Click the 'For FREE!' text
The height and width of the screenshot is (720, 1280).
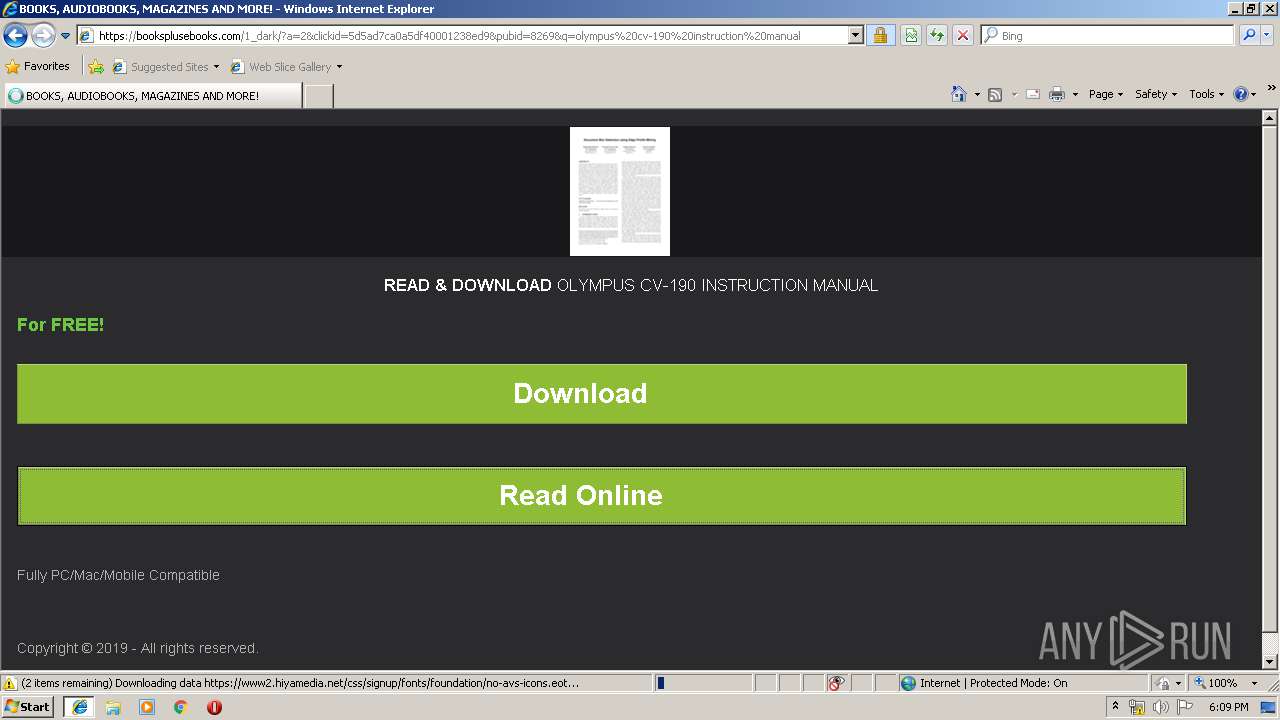point(60,325)
